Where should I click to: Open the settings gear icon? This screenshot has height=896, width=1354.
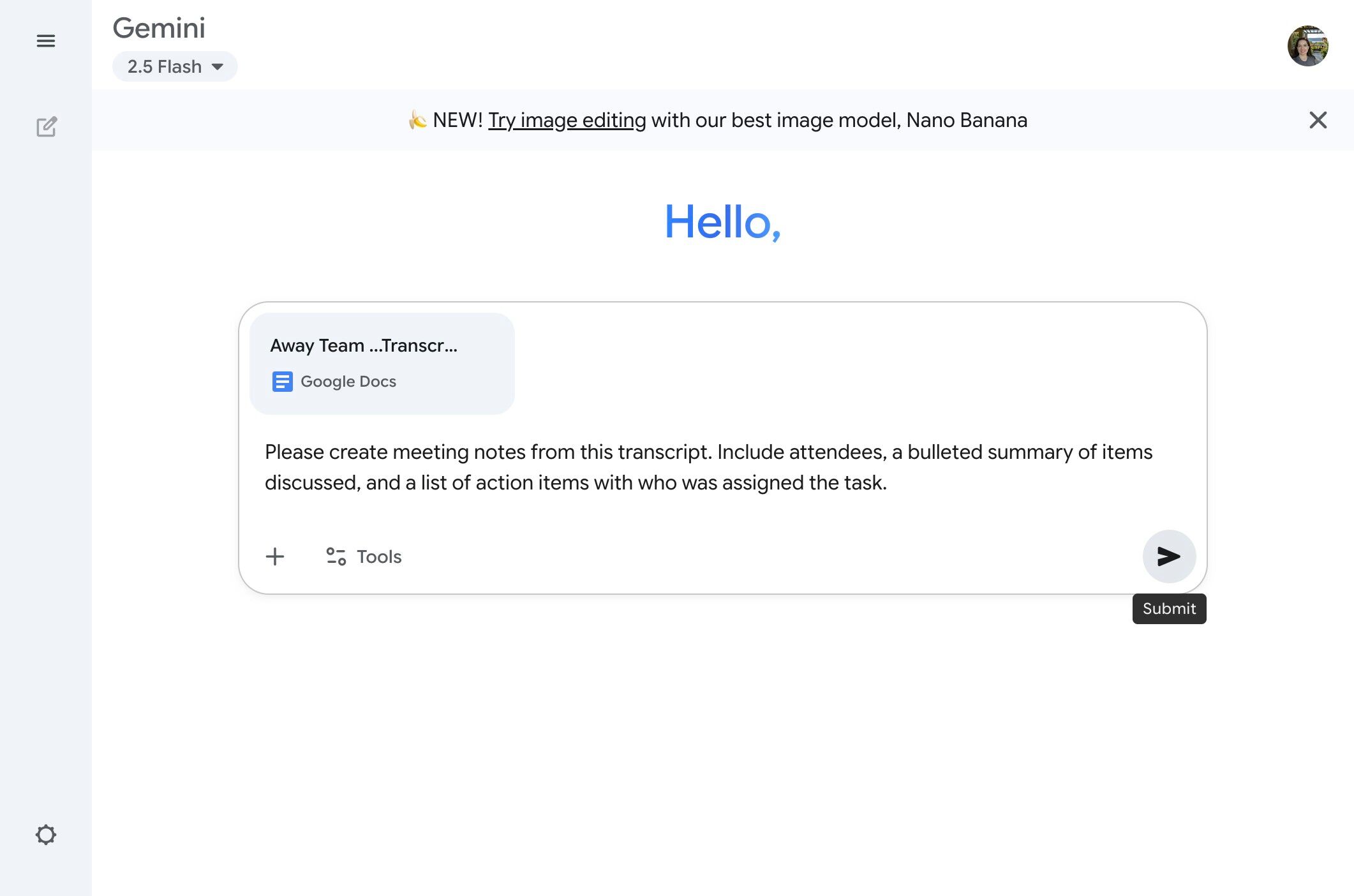pyautogui.click(x=45, y=834)
